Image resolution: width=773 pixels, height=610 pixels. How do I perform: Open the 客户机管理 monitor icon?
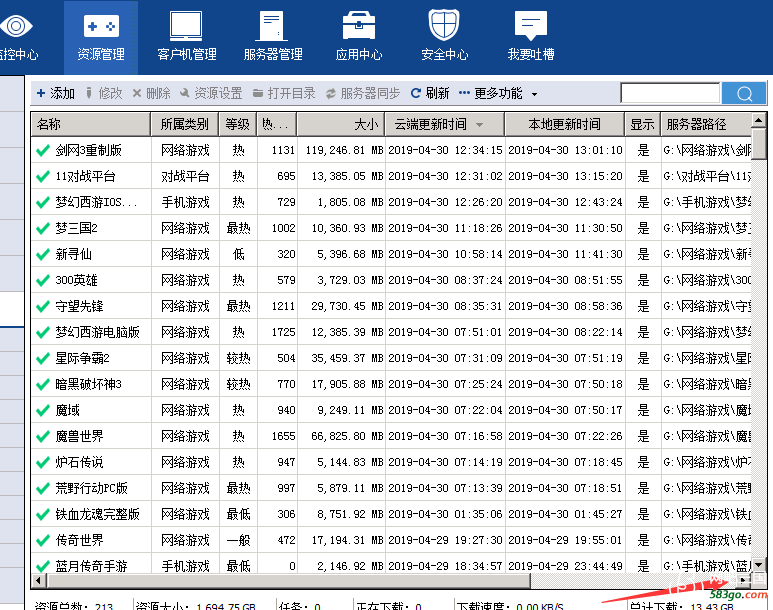point(186,26)
